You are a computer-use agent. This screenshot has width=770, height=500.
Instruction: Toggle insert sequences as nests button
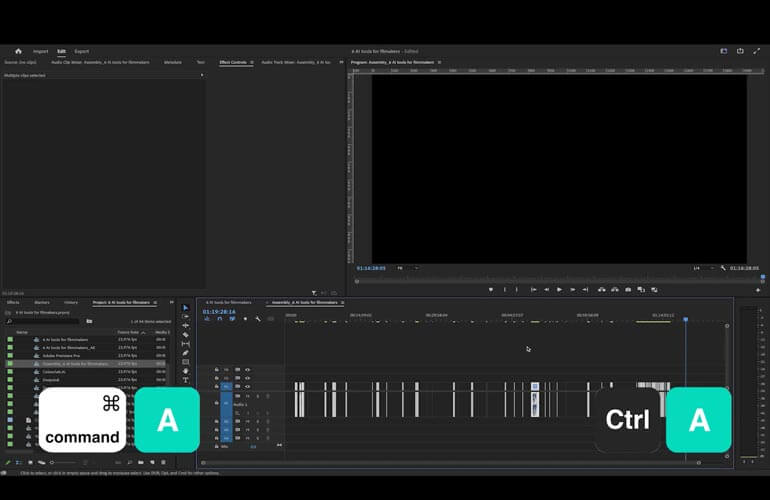click(207, 319)
